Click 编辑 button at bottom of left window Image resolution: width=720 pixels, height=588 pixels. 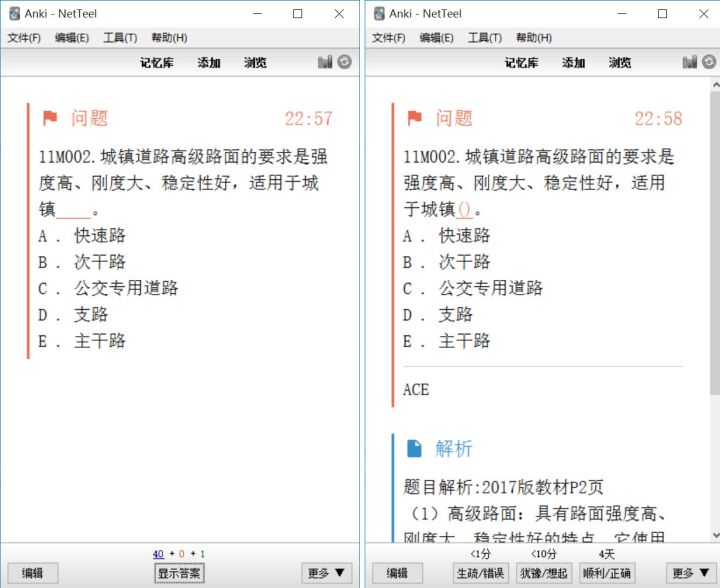point(33,573)
